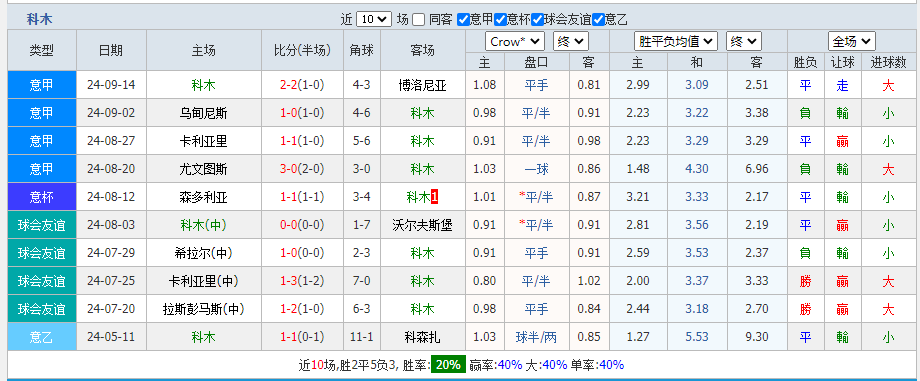Uncheck the 意甲 league filter

tap(463, 19)
